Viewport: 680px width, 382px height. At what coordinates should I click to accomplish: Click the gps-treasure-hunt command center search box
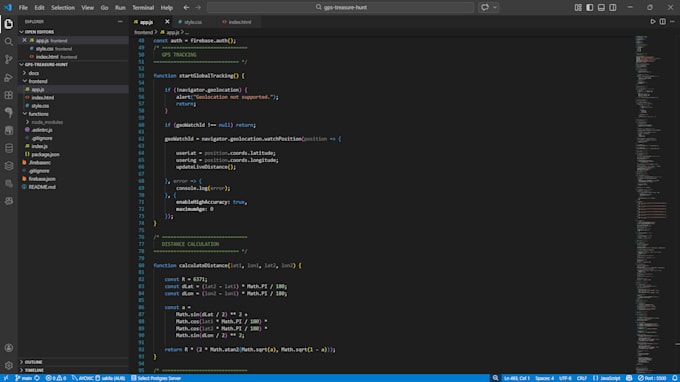(340, 7)
